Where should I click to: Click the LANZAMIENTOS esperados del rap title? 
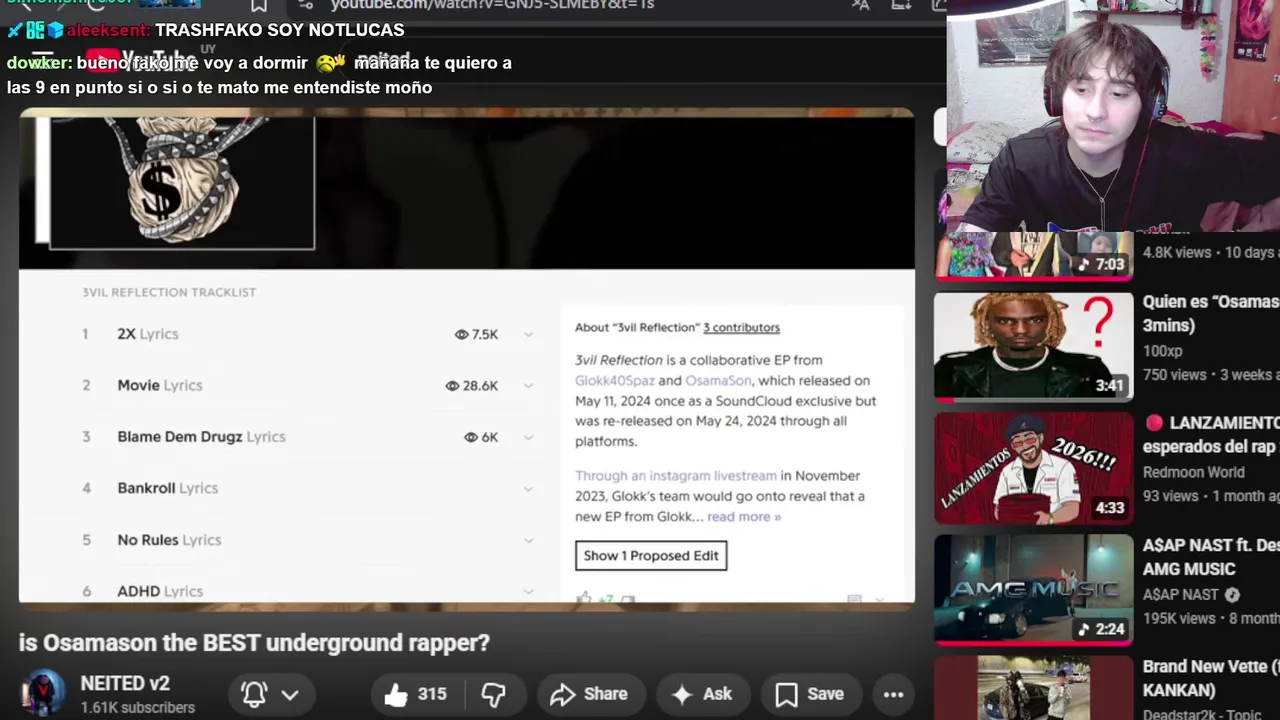click(x=1211, y=435)
